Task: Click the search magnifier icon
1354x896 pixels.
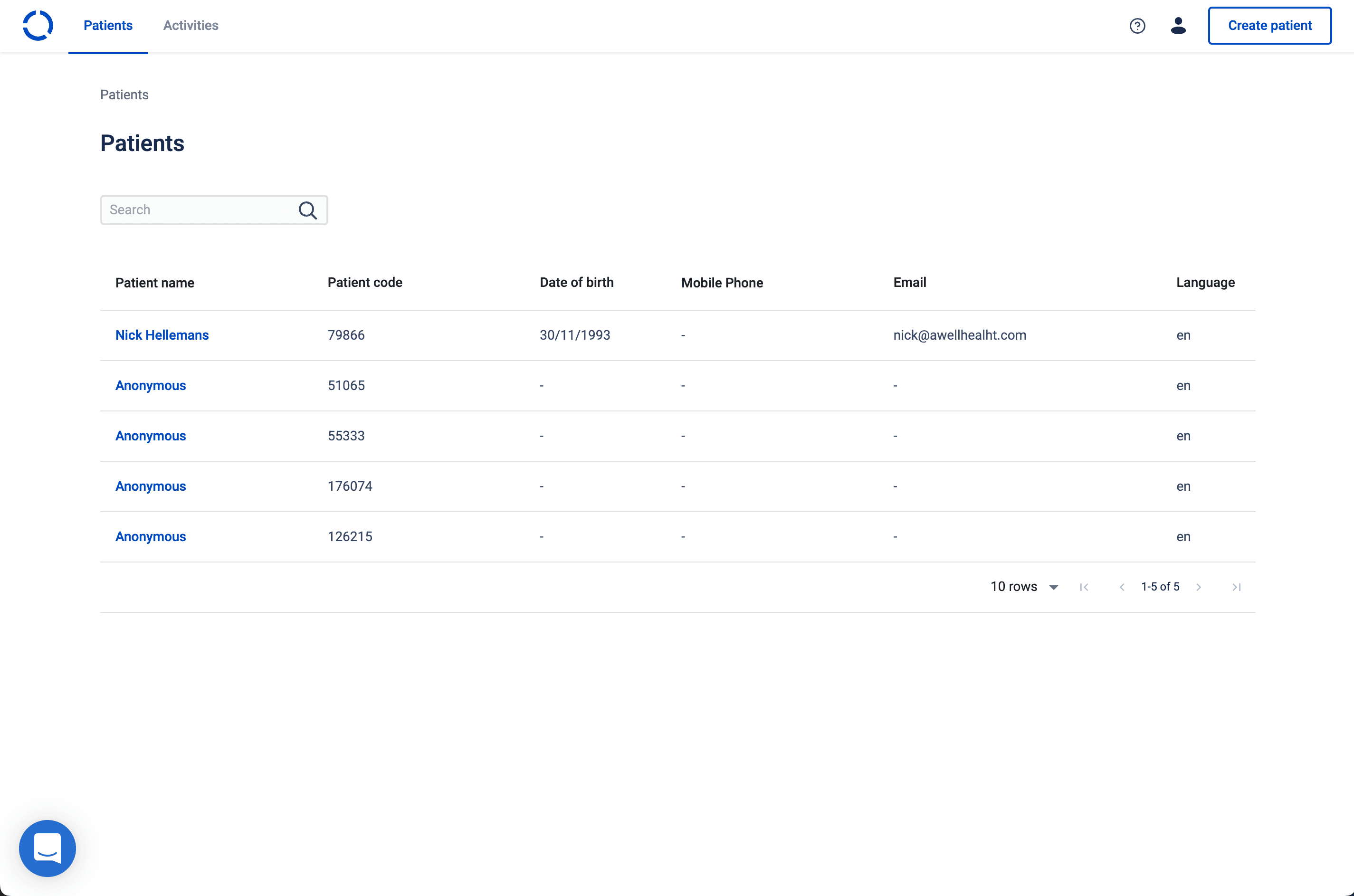Action: coord(307,210)
